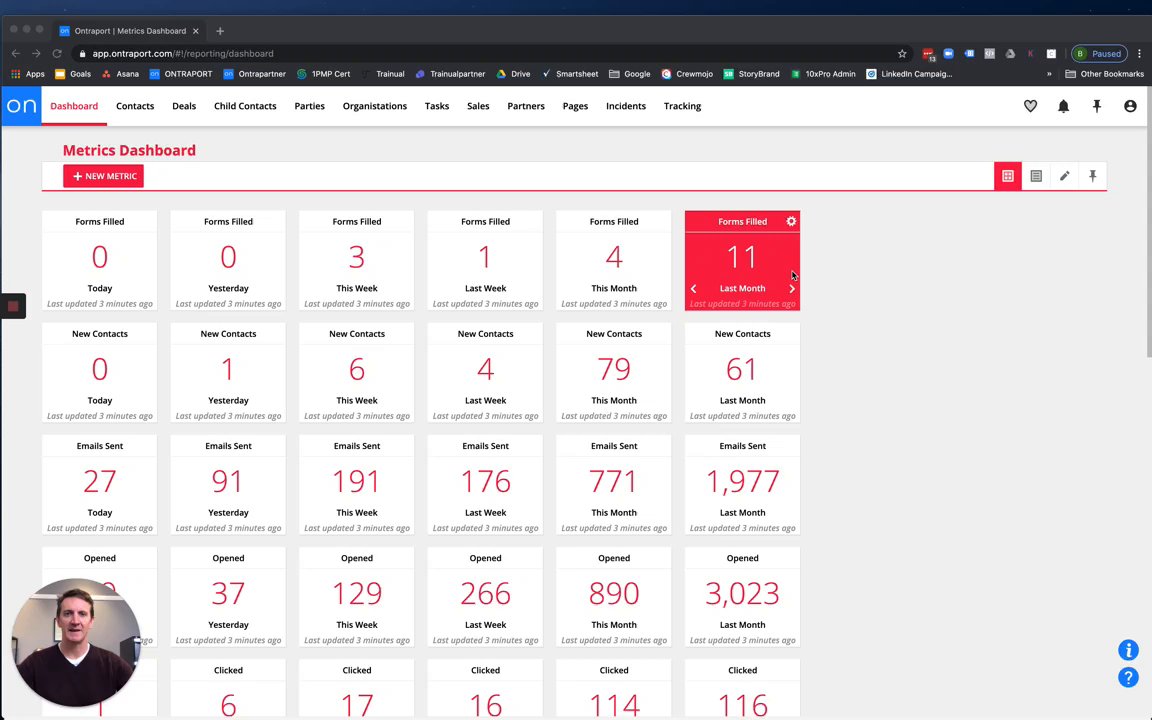Open the Parties tab
This screenshot has height=720, width=1152.
tap(309, 106)
